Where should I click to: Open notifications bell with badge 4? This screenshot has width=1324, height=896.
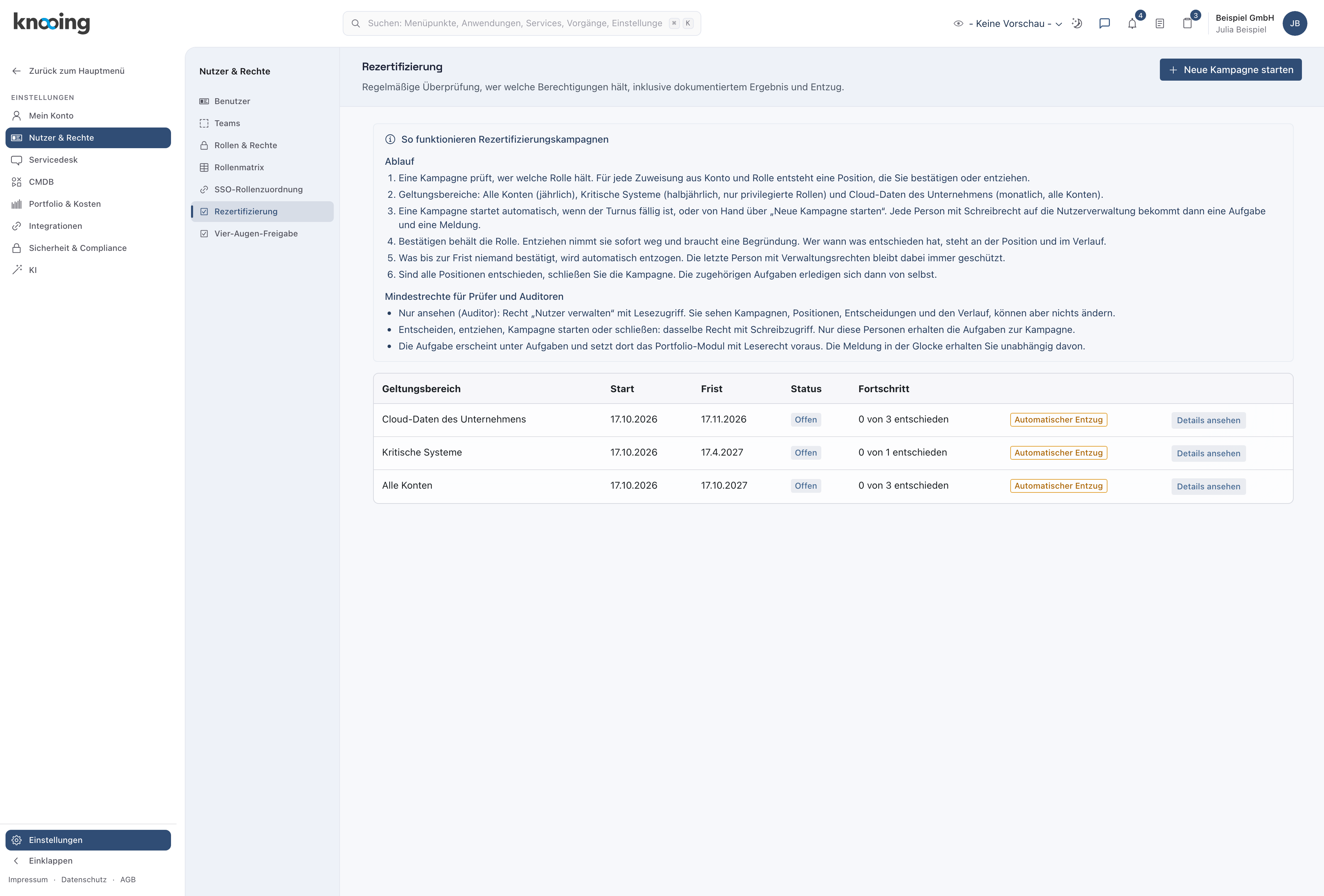(1132, 23)
